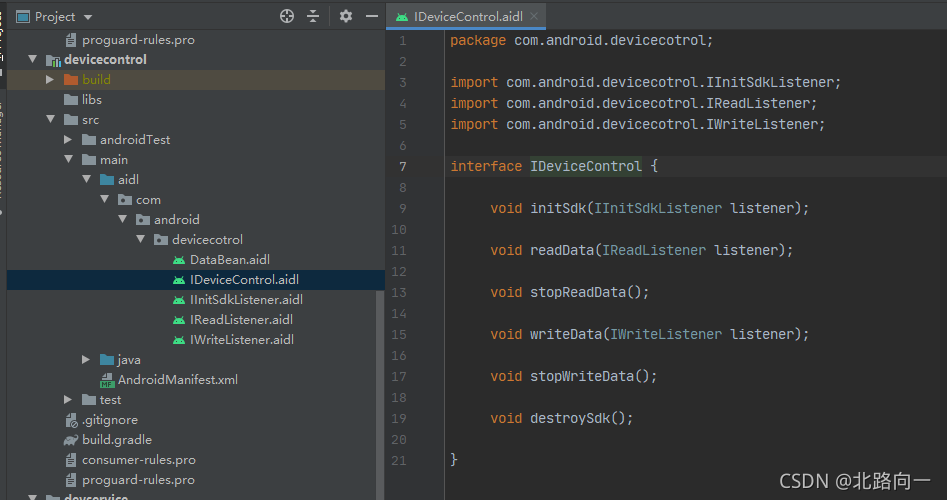Click the manifest icon beside AndroidManifest.xml
947x500 pixels.
point(107,380)
